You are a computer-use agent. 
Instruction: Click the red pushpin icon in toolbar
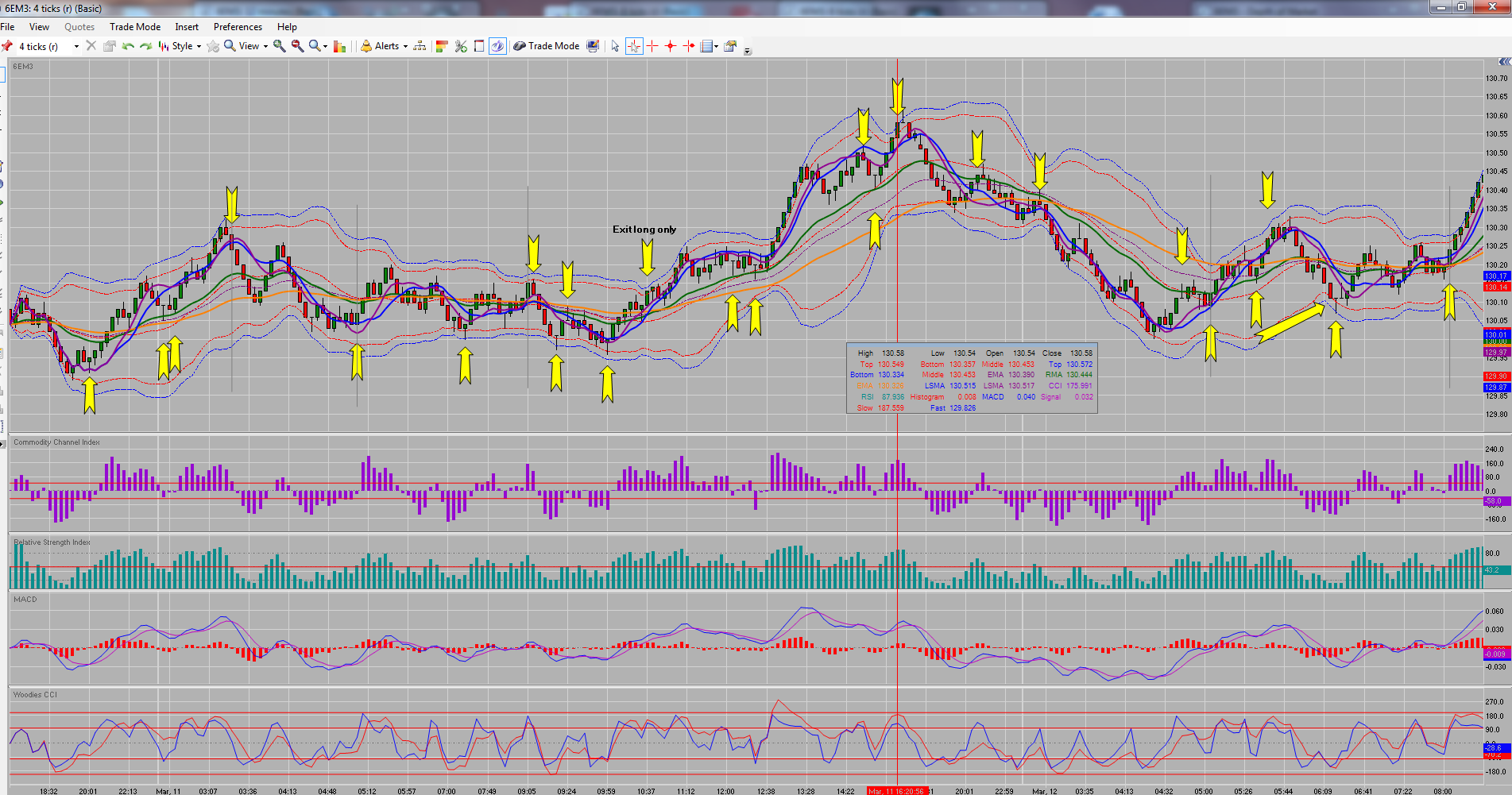(7, 46)
